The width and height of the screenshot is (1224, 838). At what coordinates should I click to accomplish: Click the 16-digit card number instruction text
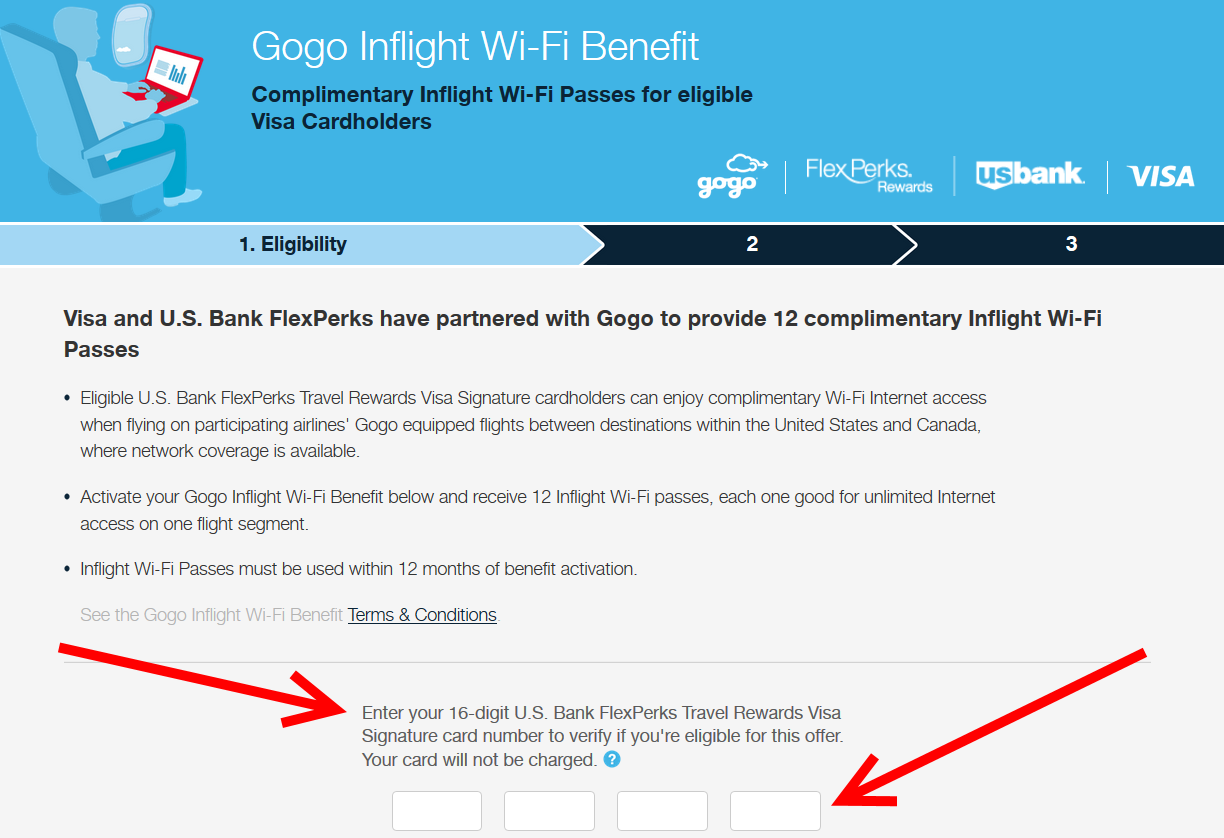pyautogui.click(x=602, y=737)
